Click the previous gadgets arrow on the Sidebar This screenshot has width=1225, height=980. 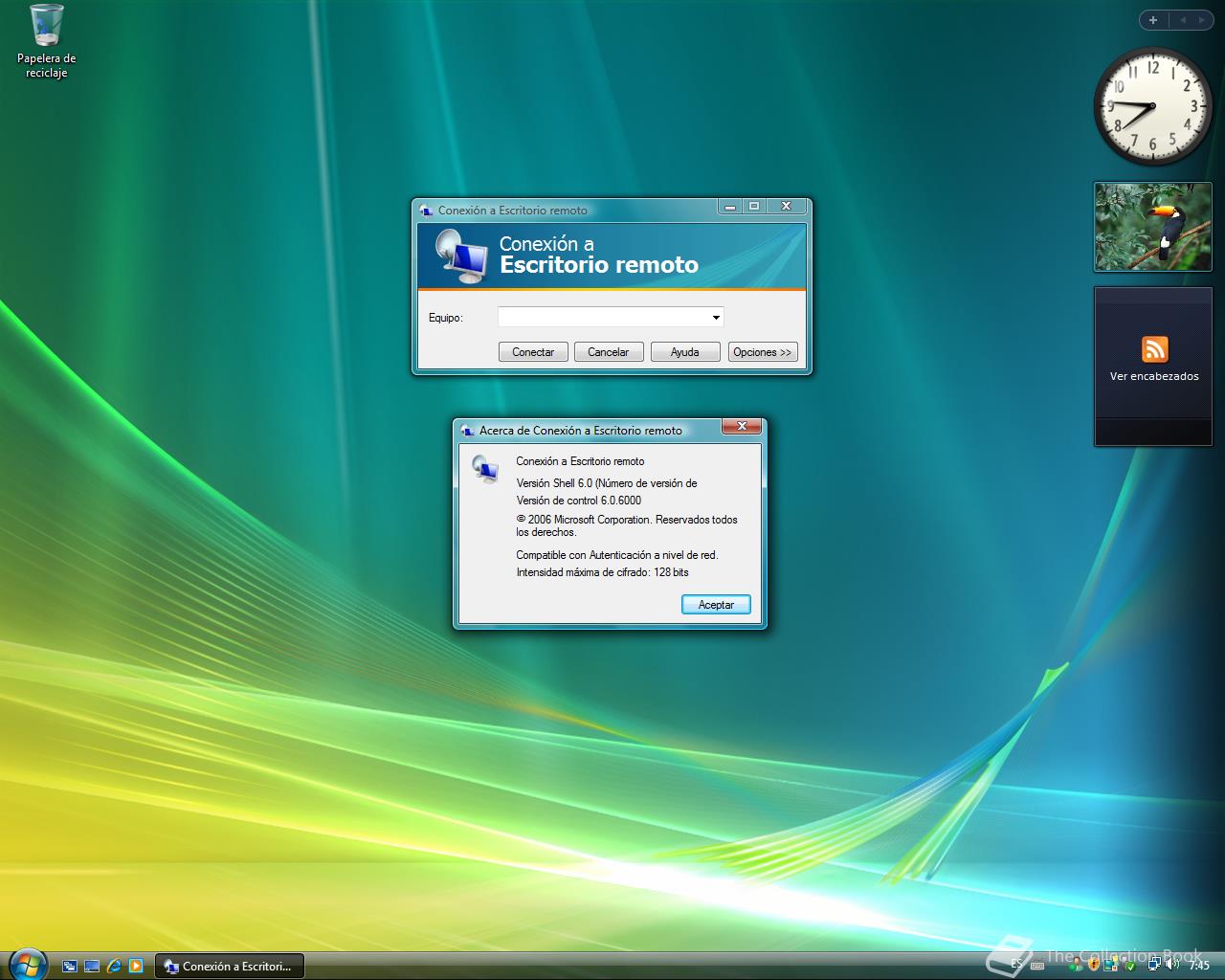click(x=1183, y=20)
